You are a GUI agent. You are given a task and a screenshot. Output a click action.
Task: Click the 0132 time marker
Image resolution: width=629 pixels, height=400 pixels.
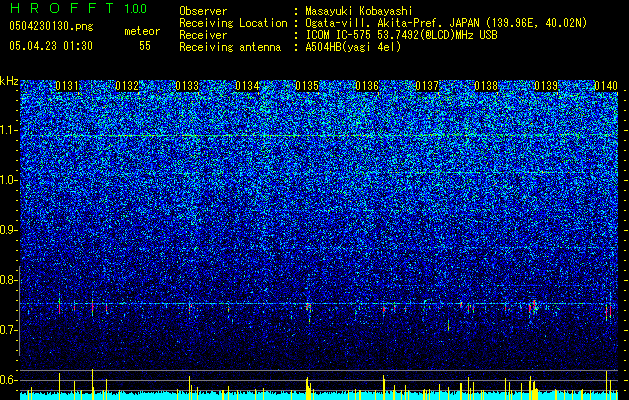pyautogui.click(x=127, y=86)
